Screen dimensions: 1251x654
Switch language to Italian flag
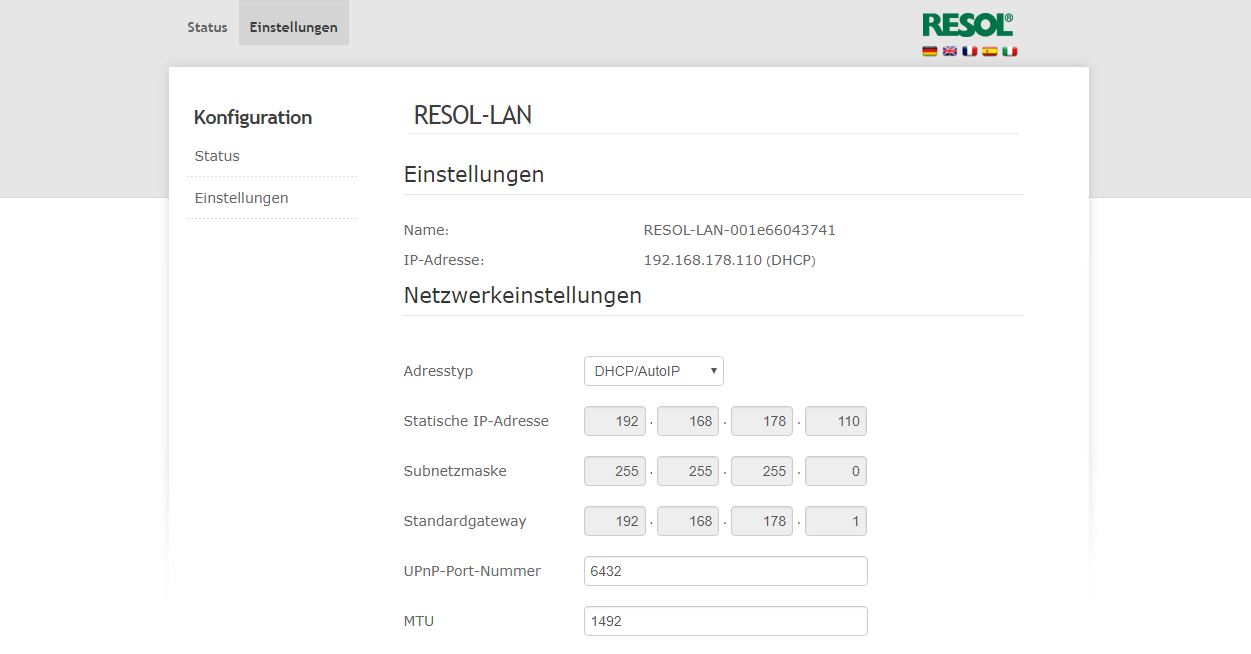(x=1010, y=51)
